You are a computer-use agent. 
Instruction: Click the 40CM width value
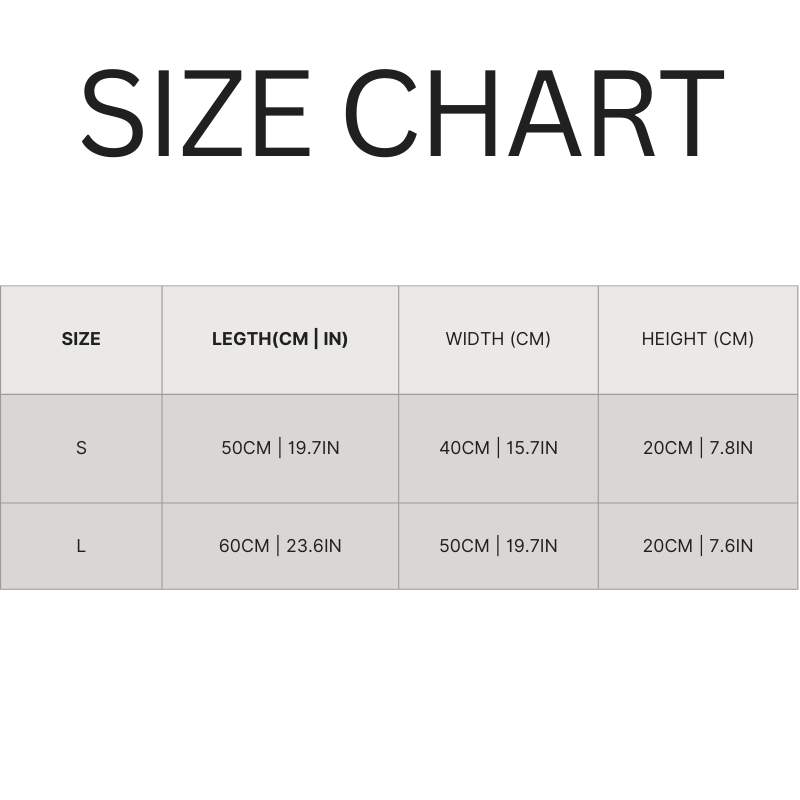pos(464,448)
